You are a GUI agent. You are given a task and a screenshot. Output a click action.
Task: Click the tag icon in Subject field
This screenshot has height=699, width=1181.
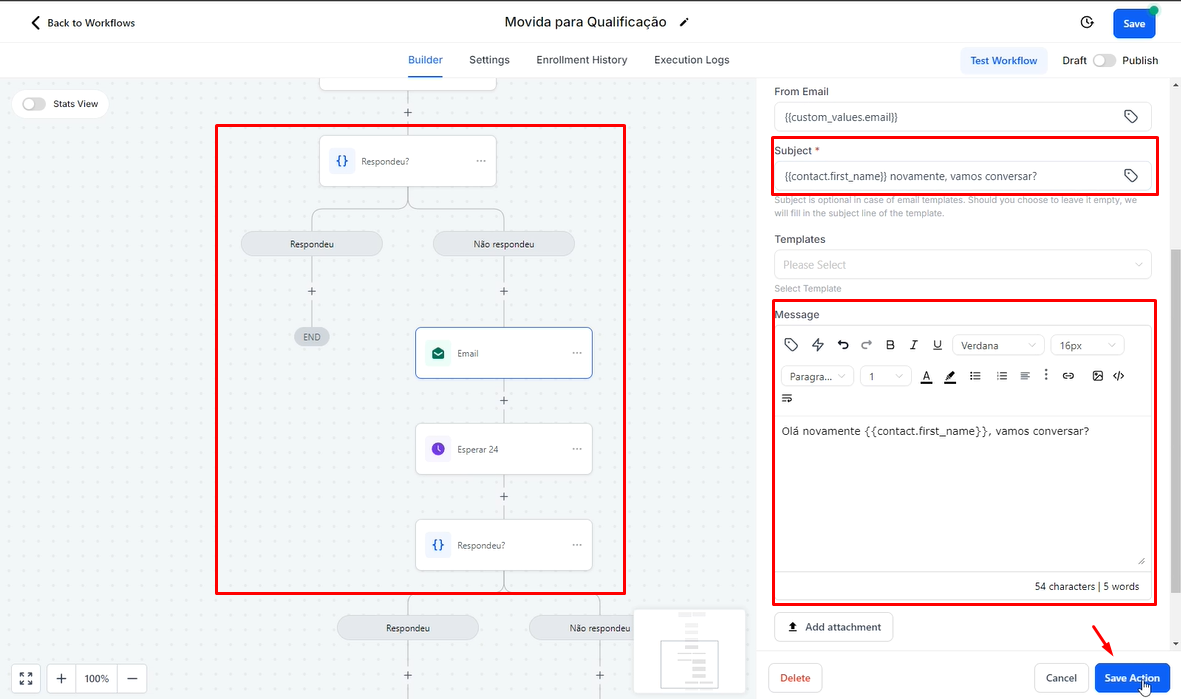coord(1130,176)
